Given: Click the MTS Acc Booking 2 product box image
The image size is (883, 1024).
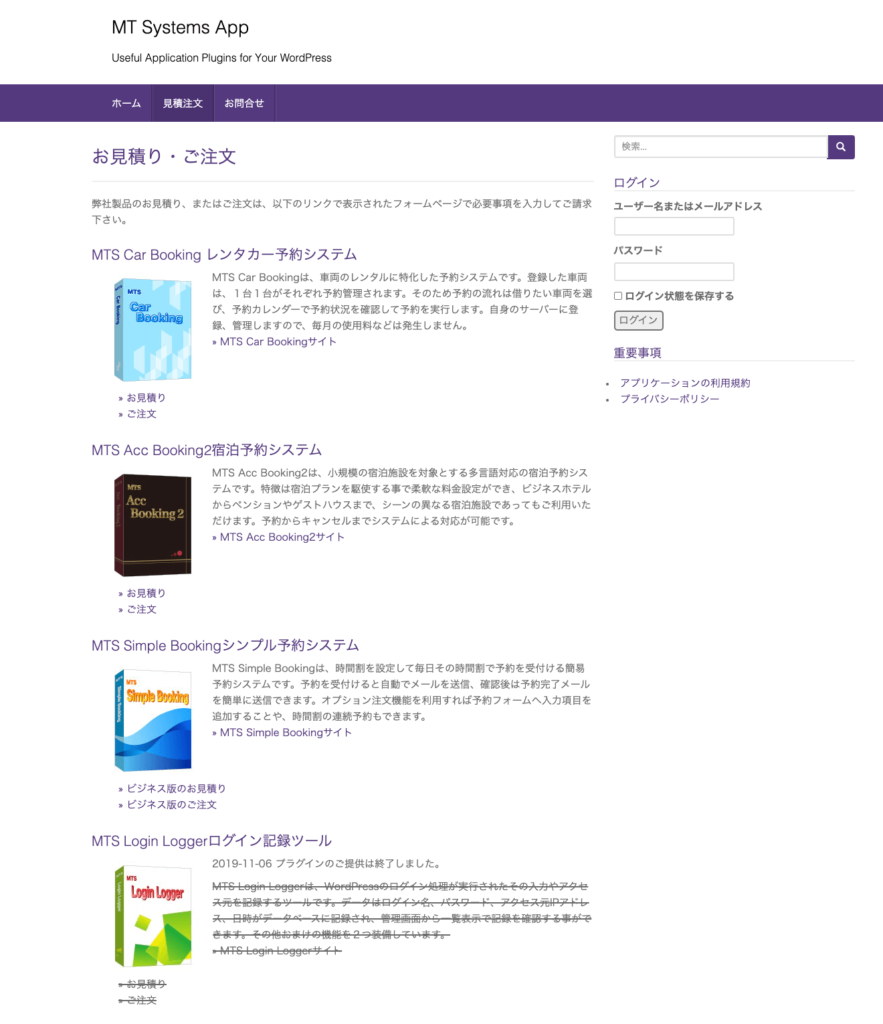Looking at the screenshot, I should click(x=152, y=524).
